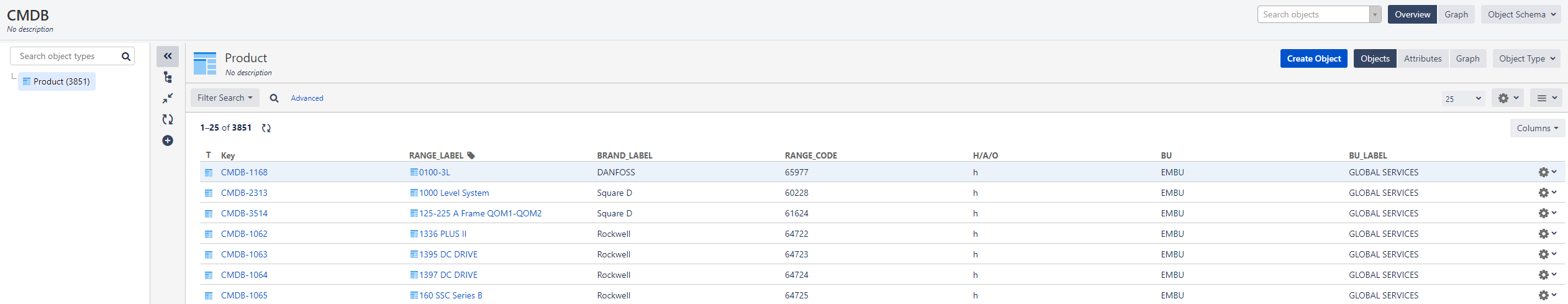Click the collapse arrows icon in sidebar
The image size is (1568, 304).
[x=168, y=98]
